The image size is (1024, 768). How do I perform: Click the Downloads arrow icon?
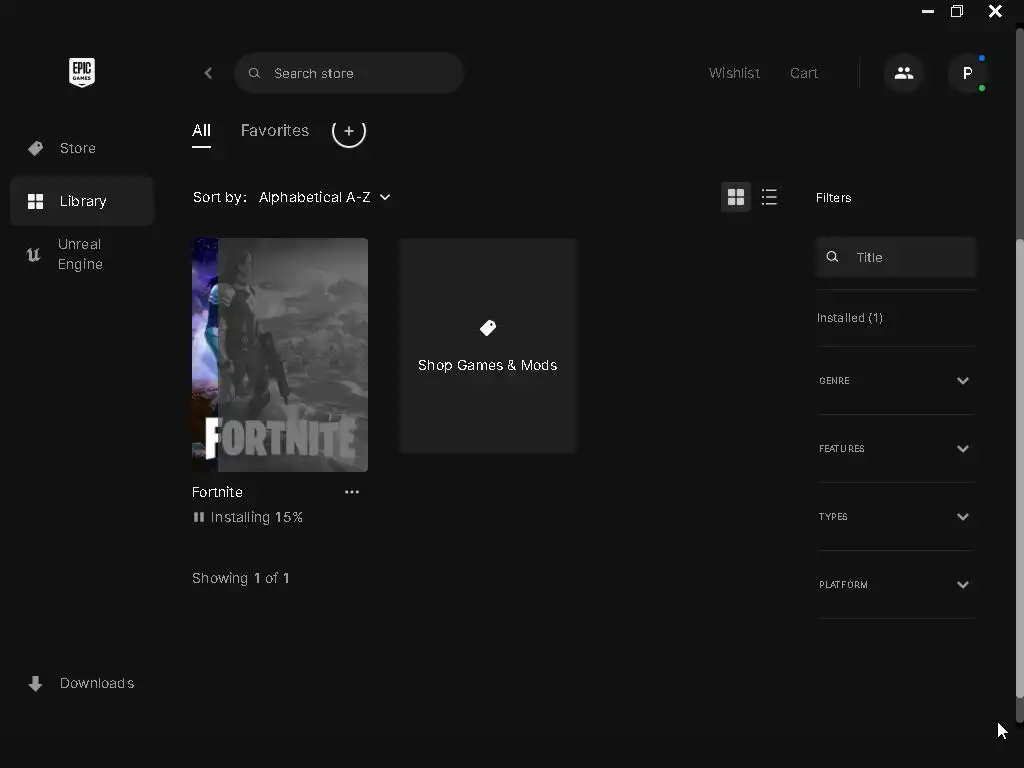[35, 683]
